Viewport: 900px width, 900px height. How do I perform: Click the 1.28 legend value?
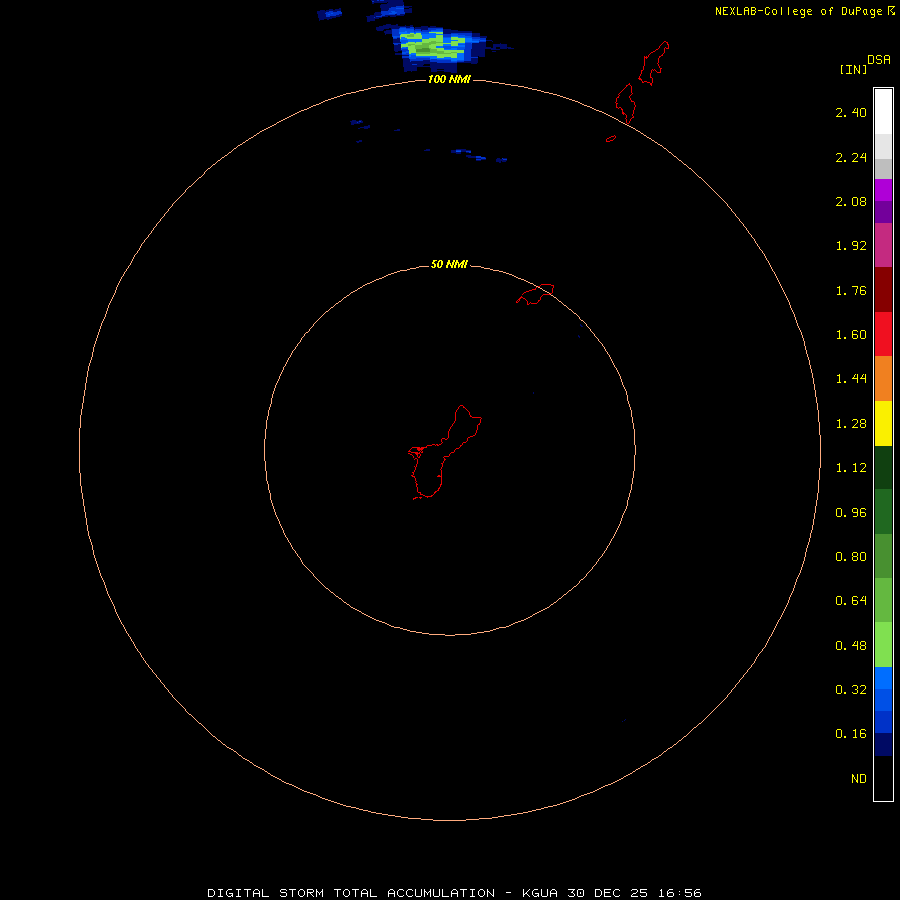click(x=851, y=424)
